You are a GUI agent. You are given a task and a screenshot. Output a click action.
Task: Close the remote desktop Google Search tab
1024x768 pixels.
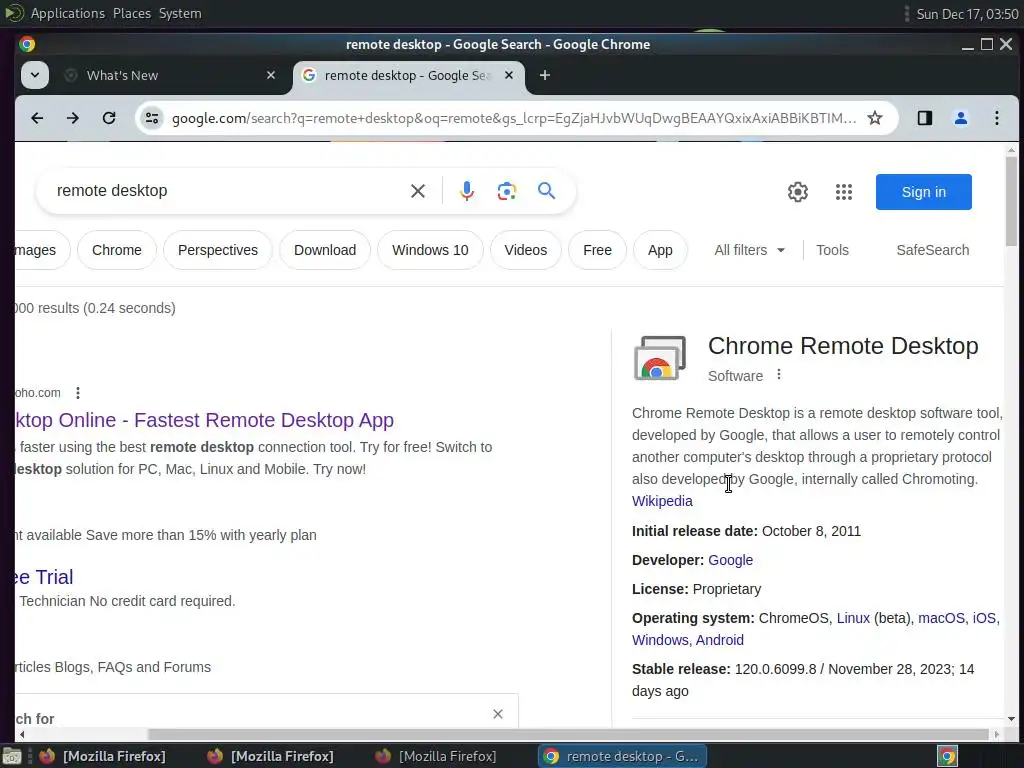[509, 76]
